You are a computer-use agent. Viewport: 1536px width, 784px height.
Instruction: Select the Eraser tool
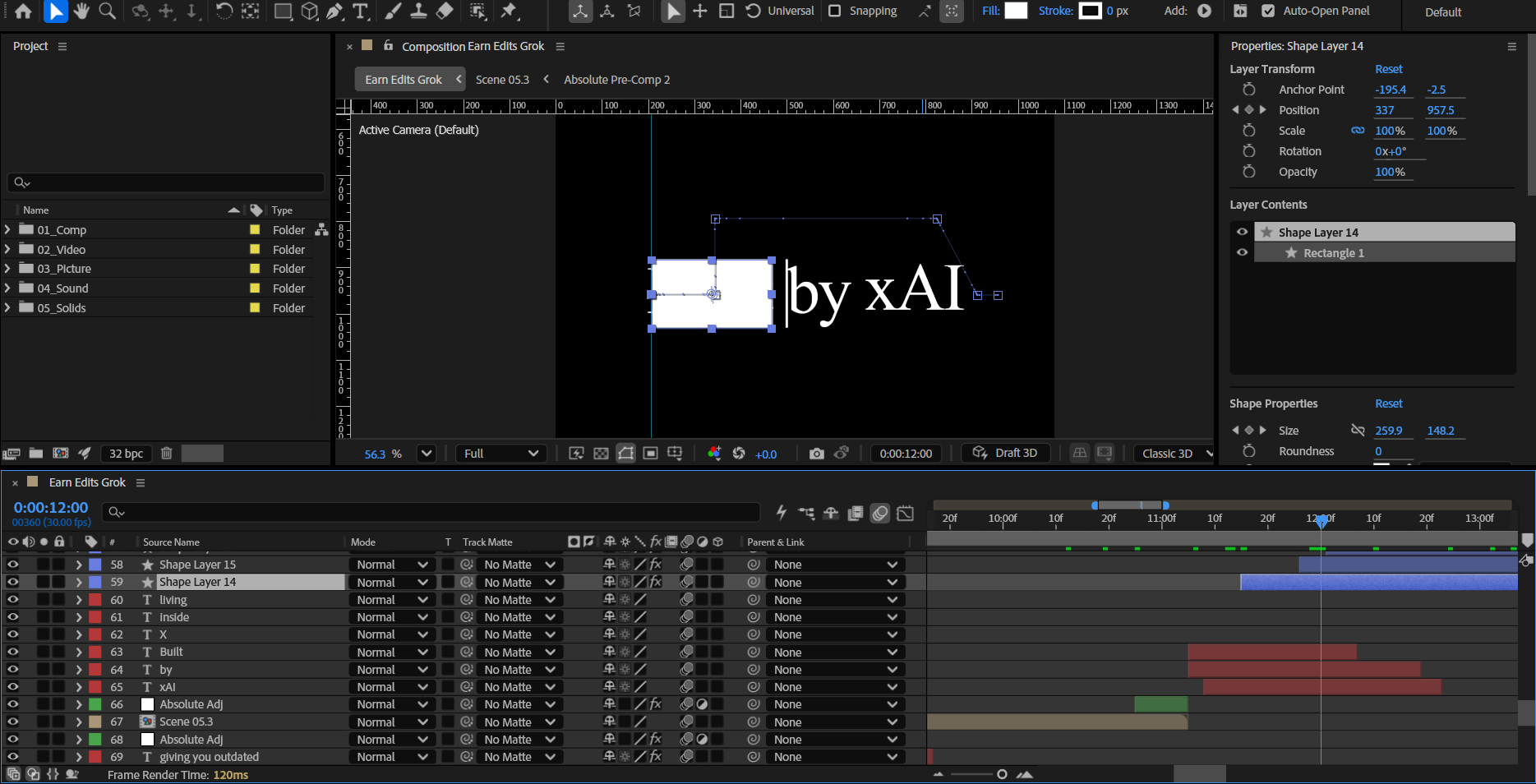click(445, 11)
